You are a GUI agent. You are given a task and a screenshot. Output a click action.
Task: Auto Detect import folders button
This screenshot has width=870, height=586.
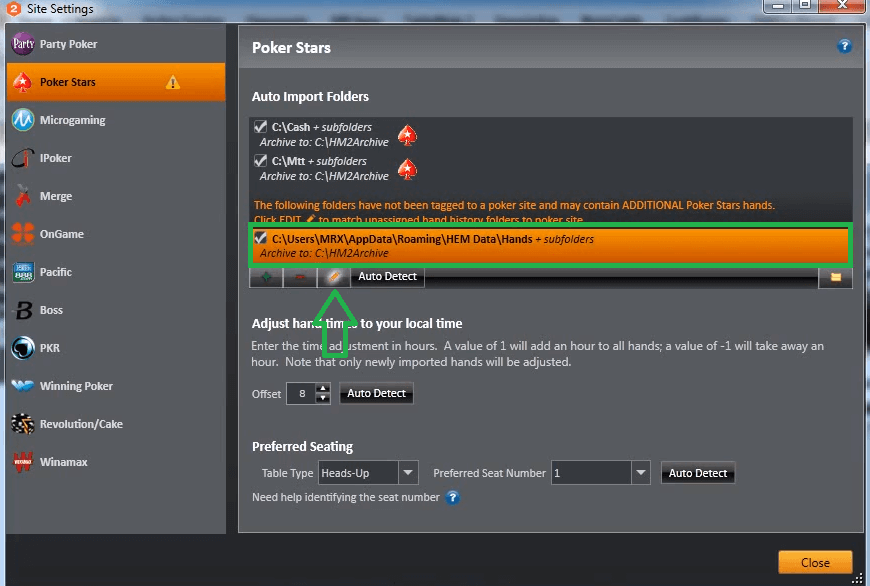[387, 276]
